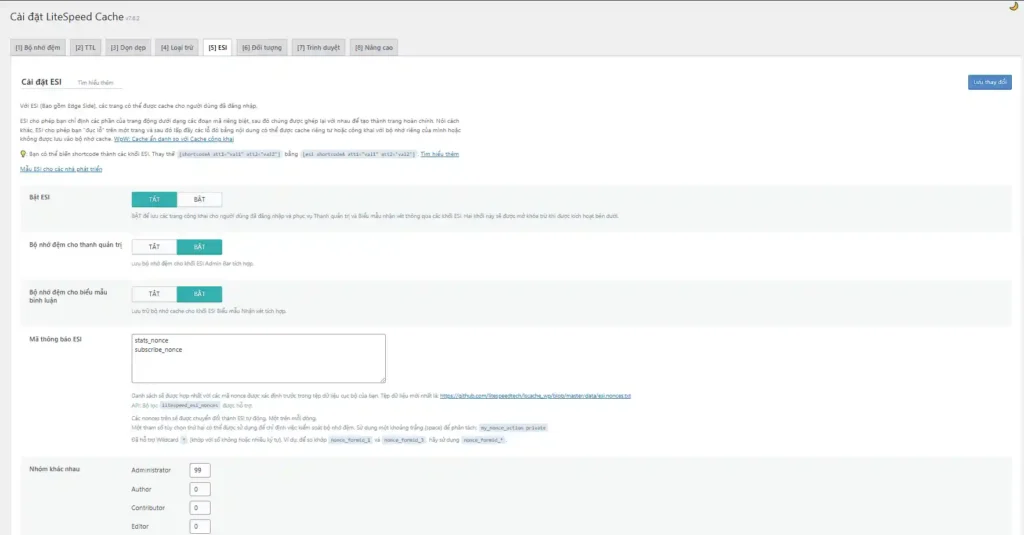Screen dimensions: 1024x535
Task: Click the 'Nhóm khác nhau' label
Action: tap(54, 469)
